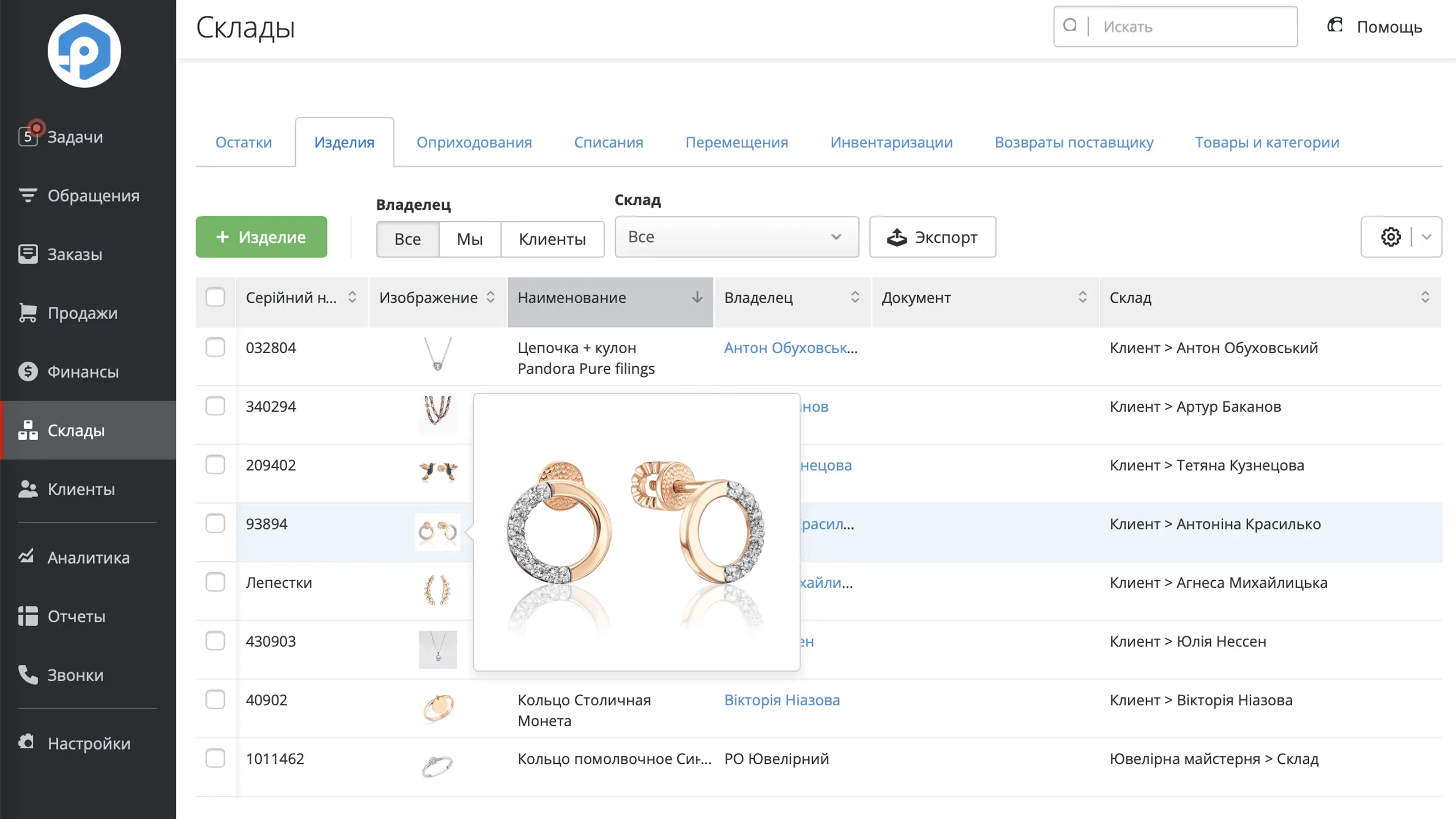
Task: Open thumbnail of item Лепестки
Action: click(437, 590)
